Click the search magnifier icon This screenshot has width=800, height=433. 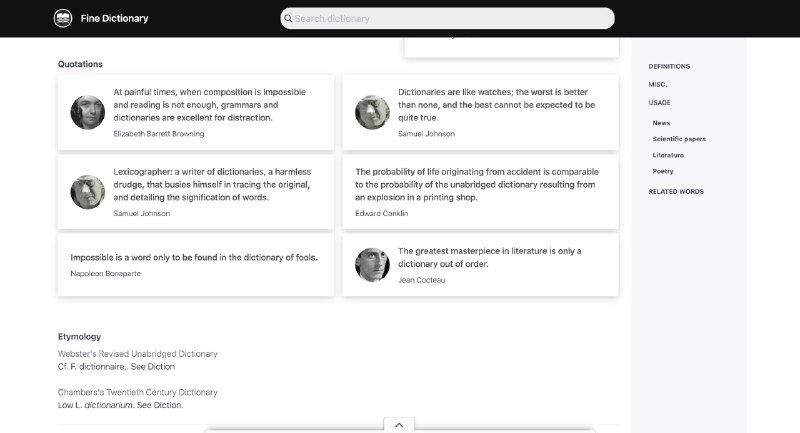tap(288, 18)
